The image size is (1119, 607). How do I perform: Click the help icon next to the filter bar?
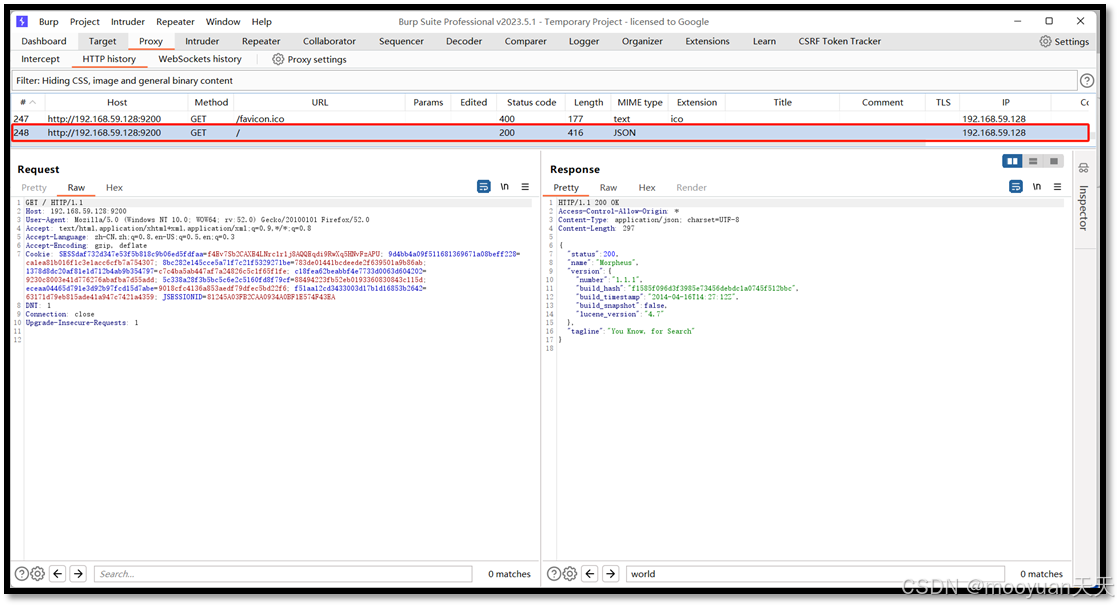pos(1089,79)
